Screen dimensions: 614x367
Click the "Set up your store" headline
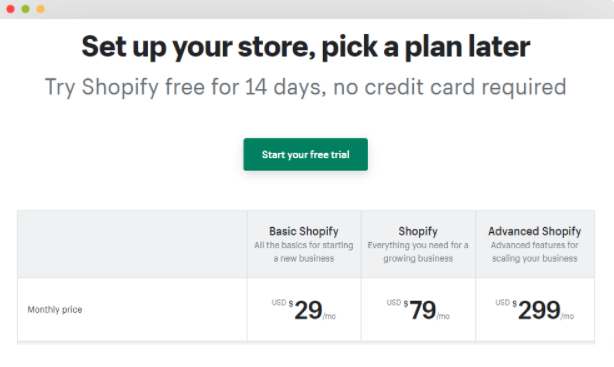(305, 47)
